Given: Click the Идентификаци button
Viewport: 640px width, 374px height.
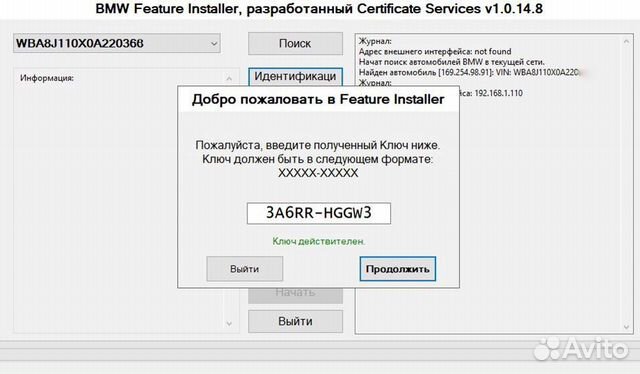Looking at the screenshot, I should [x=295, y=76].
